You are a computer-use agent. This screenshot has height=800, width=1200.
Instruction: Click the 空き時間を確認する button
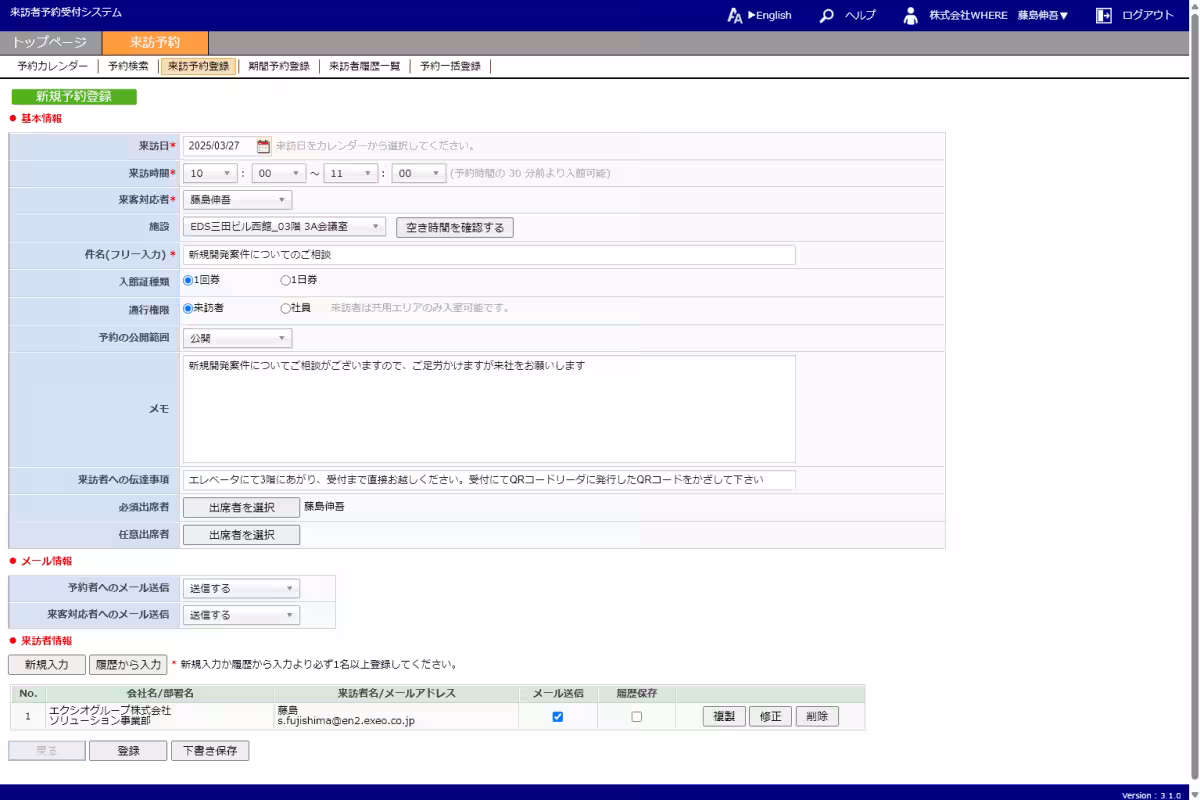pos(454,226)
